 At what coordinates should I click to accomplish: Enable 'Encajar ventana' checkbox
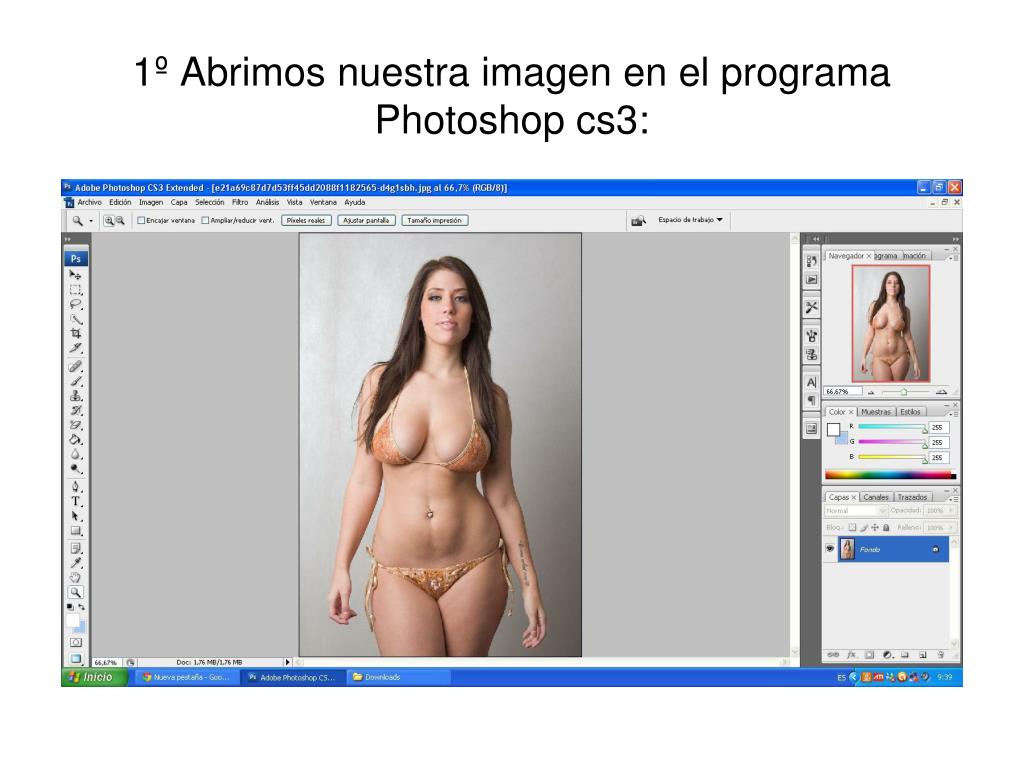pyautogui.click(x=141, y=221)
